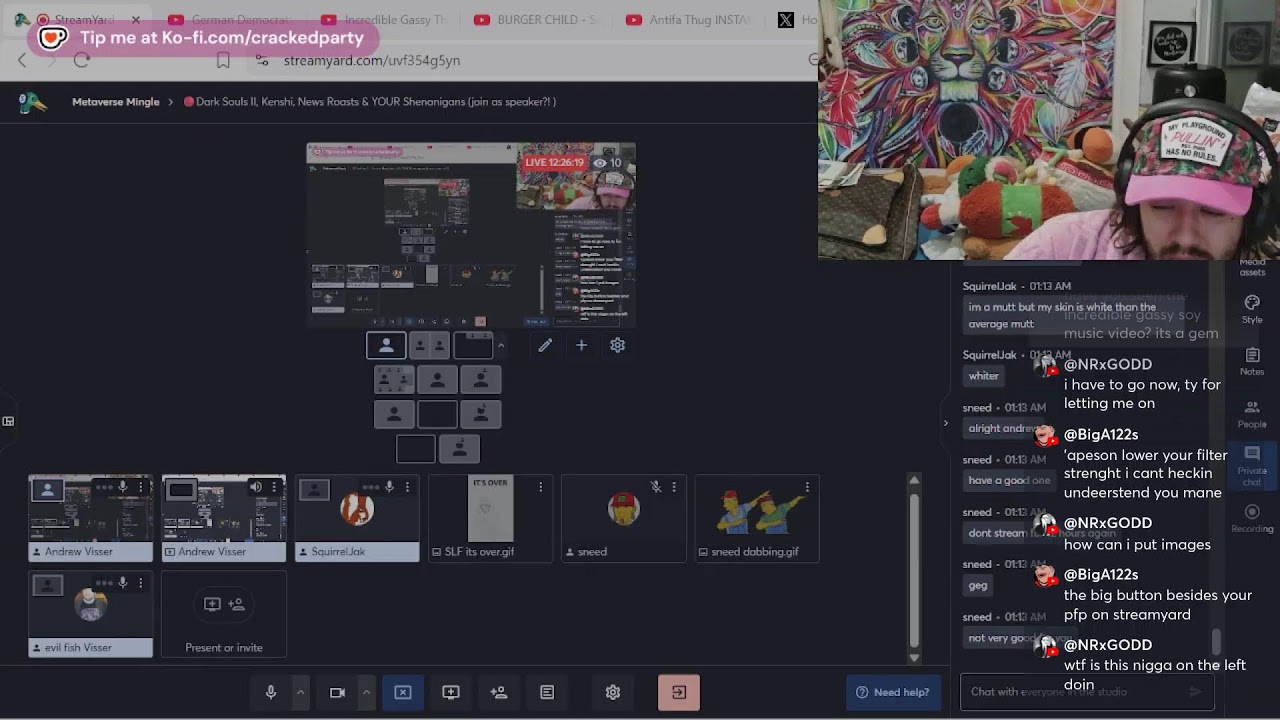
Task: Click the left edge panel toggle icon
Action: 8,421
